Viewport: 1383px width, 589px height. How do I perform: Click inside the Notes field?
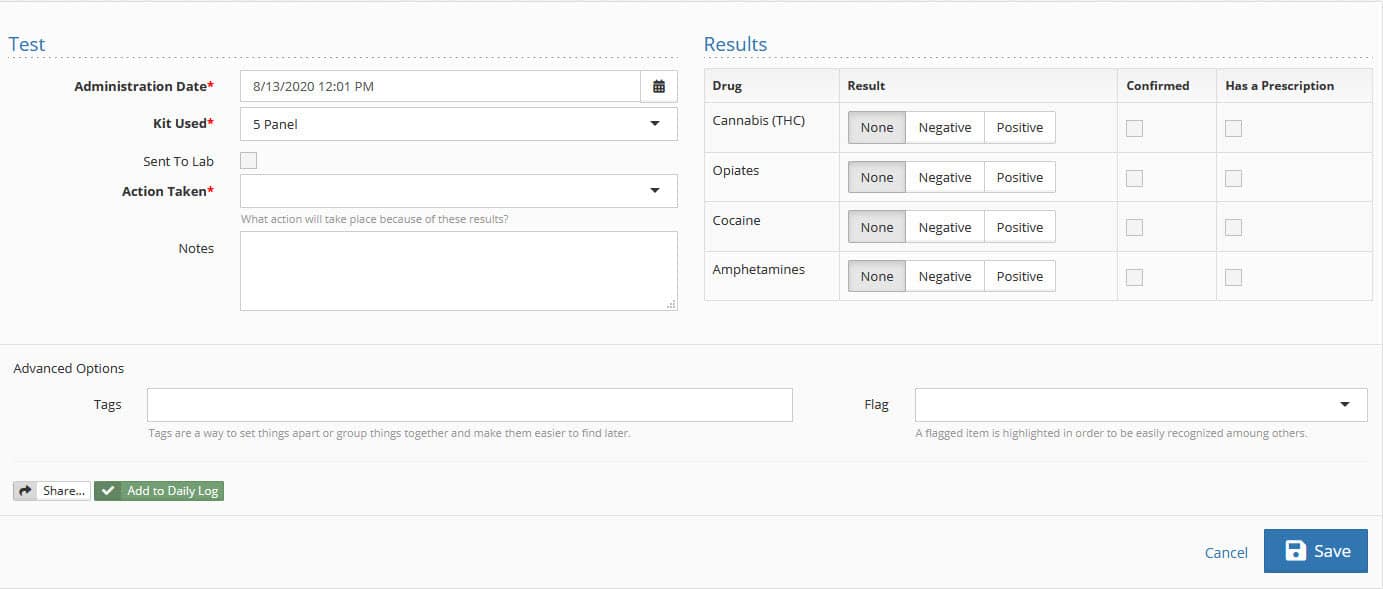click(x=458, y=268)
